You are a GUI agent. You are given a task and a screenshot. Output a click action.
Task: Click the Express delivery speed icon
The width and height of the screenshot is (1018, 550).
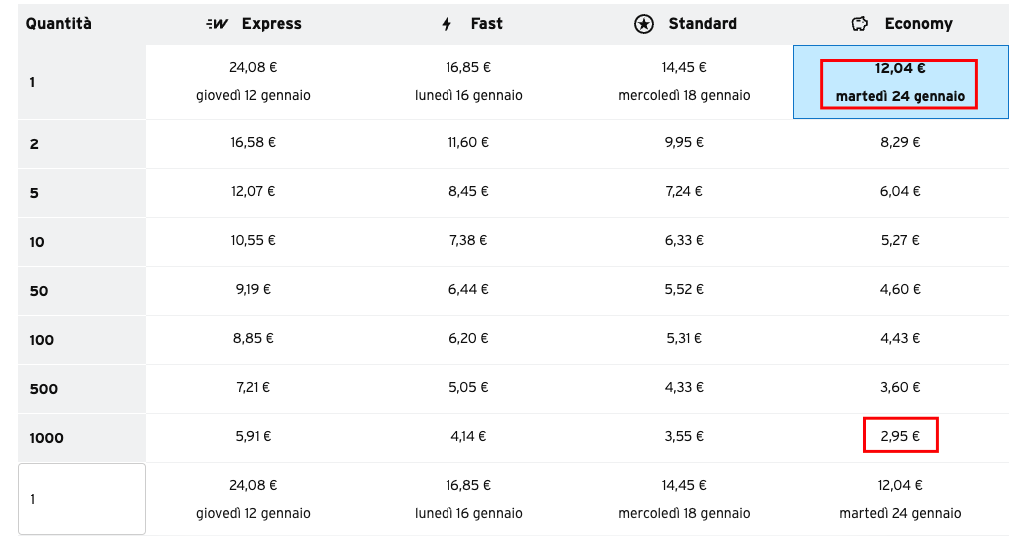(x=217, y=24)
